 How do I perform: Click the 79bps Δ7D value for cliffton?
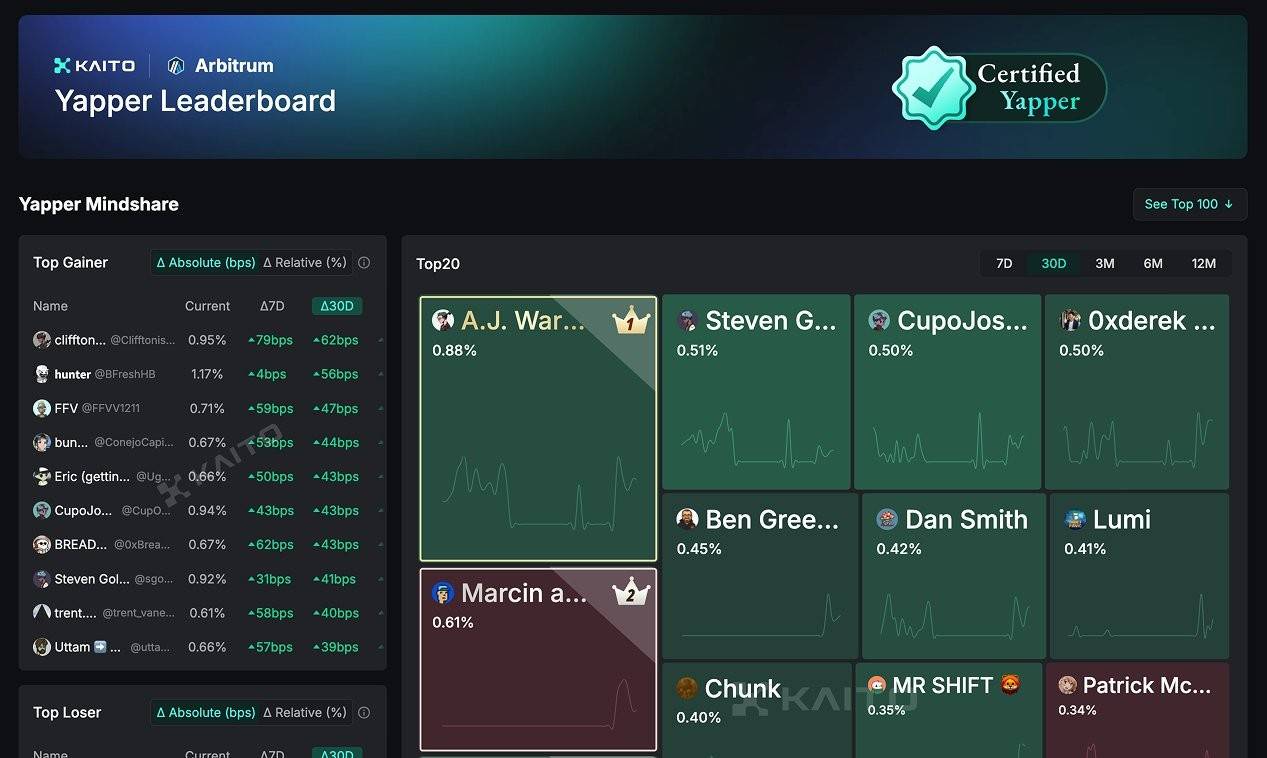pos(270,340)
